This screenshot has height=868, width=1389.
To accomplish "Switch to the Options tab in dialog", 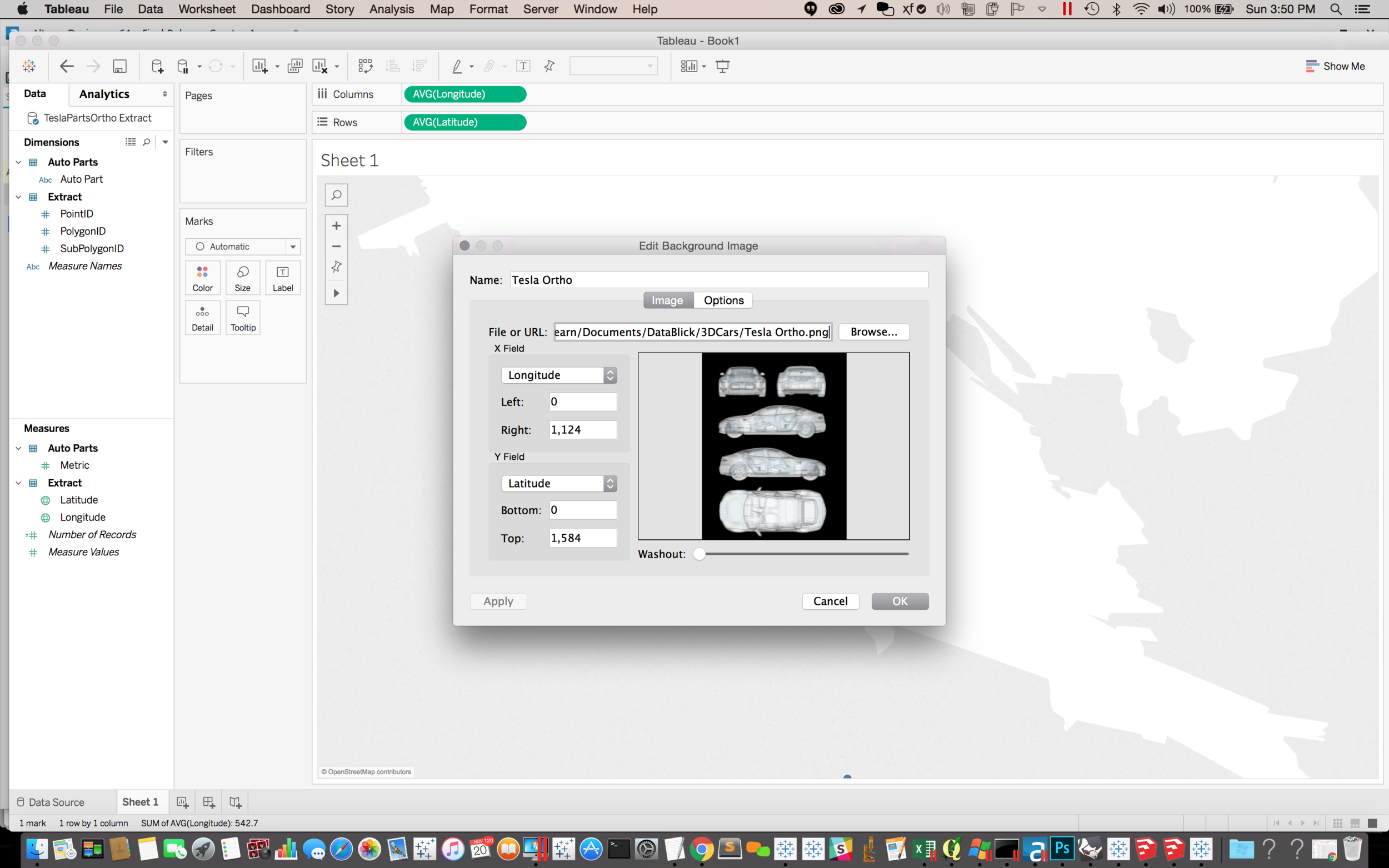I will pyautogui.click(x=723, y=300).
